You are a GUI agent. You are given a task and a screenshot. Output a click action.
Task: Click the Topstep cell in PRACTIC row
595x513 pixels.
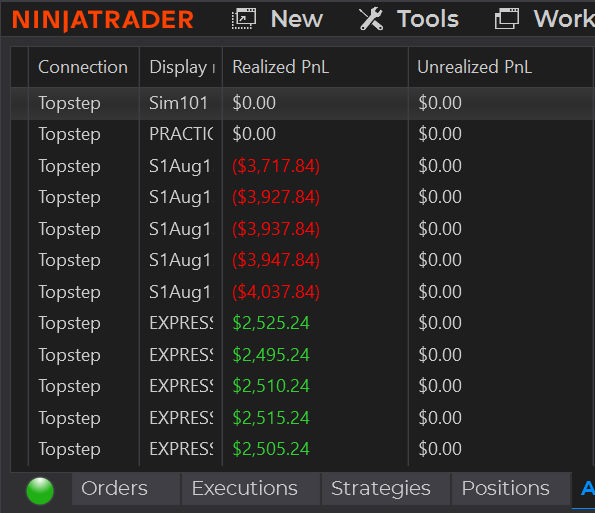[x=84, y=134]
